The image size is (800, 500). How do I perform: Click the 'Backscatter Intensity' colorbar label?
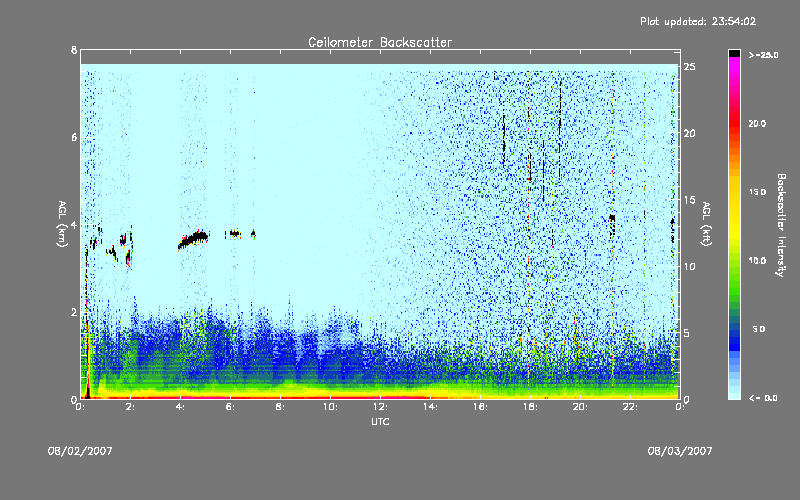point(781,225)
